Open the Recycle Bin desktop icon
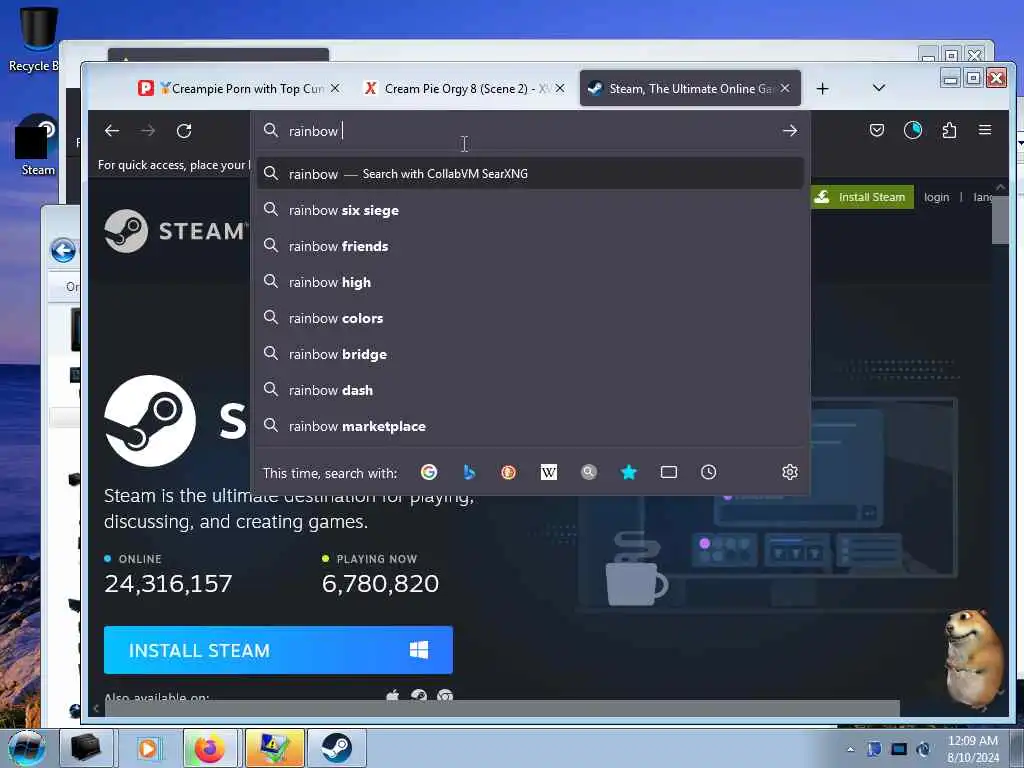 point(33,38)
